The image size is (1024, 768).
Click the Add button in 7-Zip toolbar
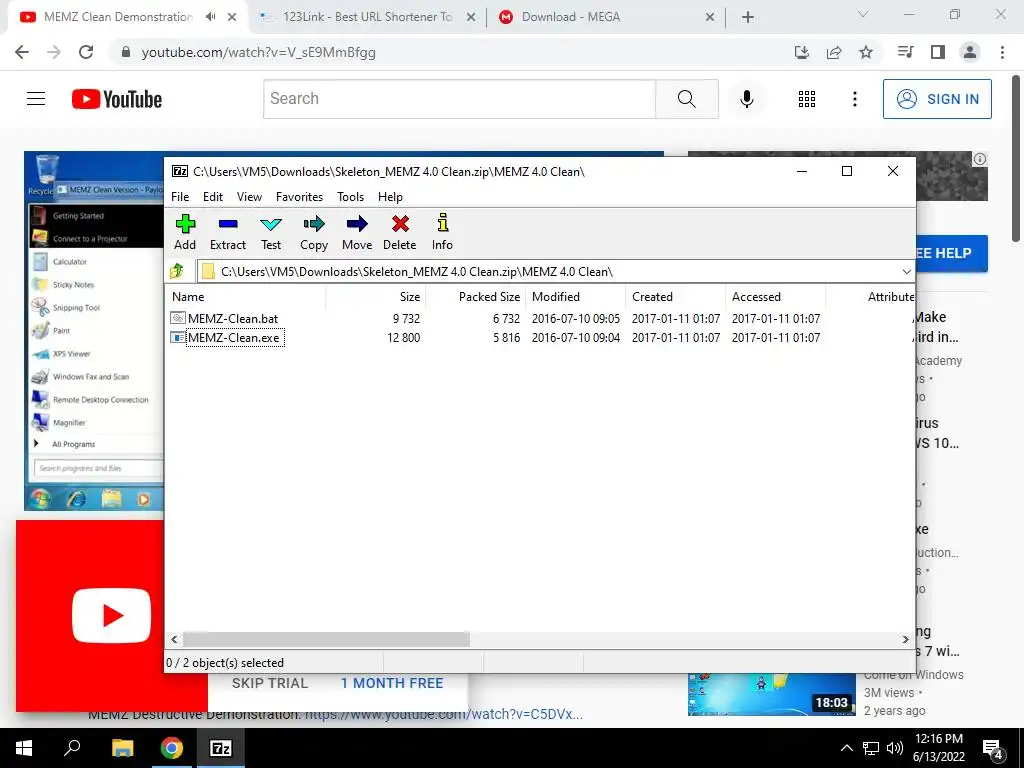point(185,232)
